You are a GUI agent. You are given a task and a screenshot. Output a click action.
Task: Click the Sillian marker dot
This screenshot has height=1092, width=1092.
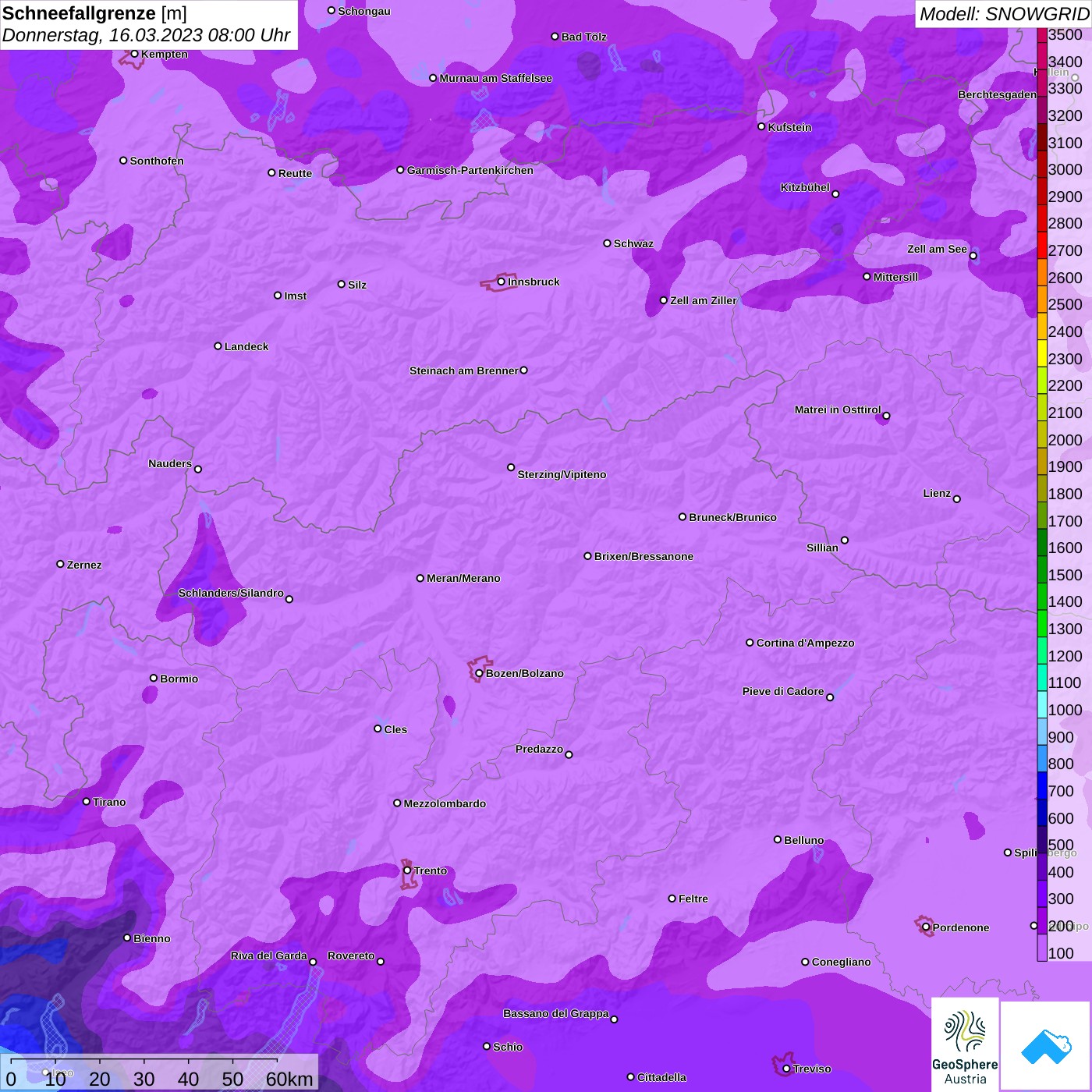pyautogui.click(x=845, y=540)
